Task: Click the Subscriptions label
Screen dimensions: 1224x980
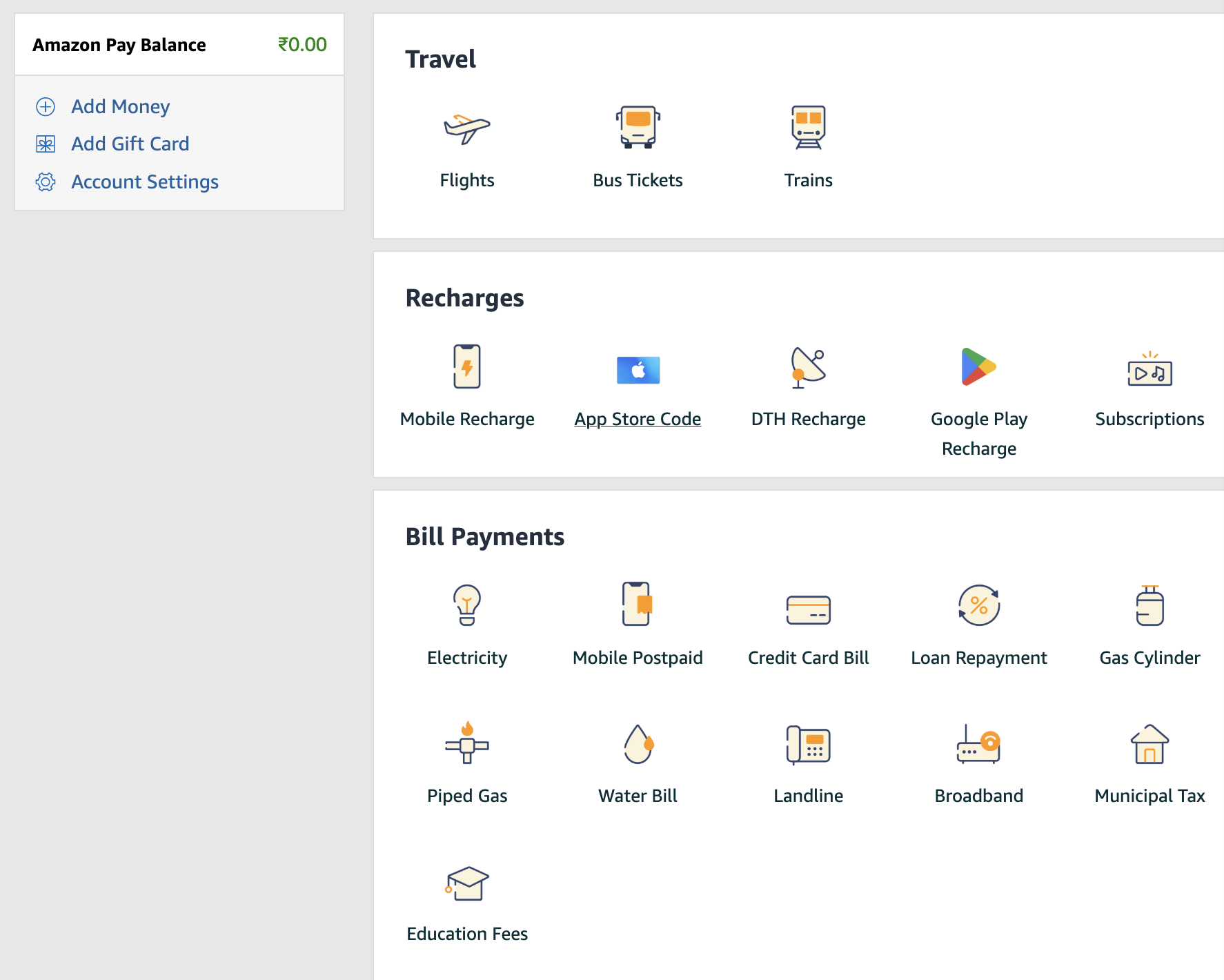Action: tap(1149, 419)
